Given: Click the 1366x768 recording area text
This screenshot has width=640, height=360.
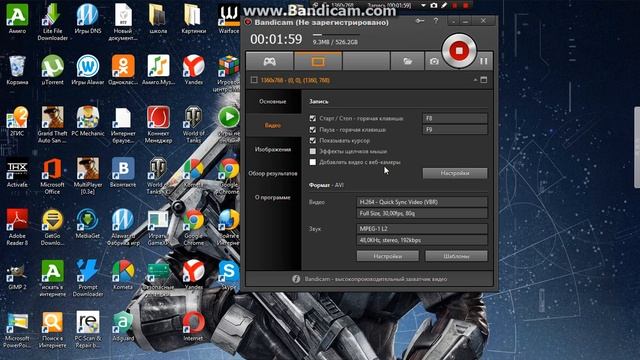Looking at the screenshot, I should pos(295,80).
